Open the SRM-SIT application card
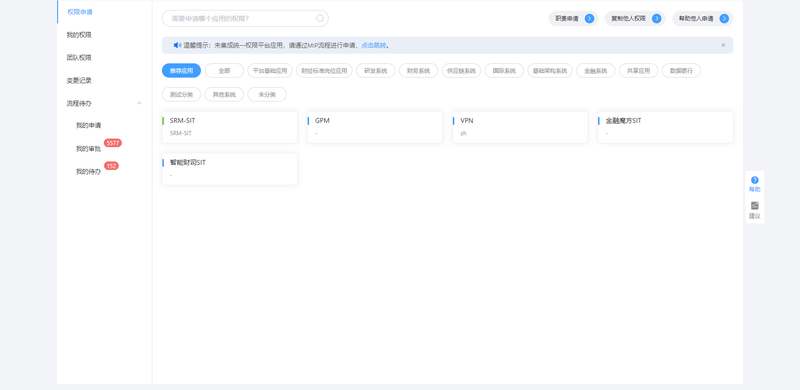 (x=230, y=127)
